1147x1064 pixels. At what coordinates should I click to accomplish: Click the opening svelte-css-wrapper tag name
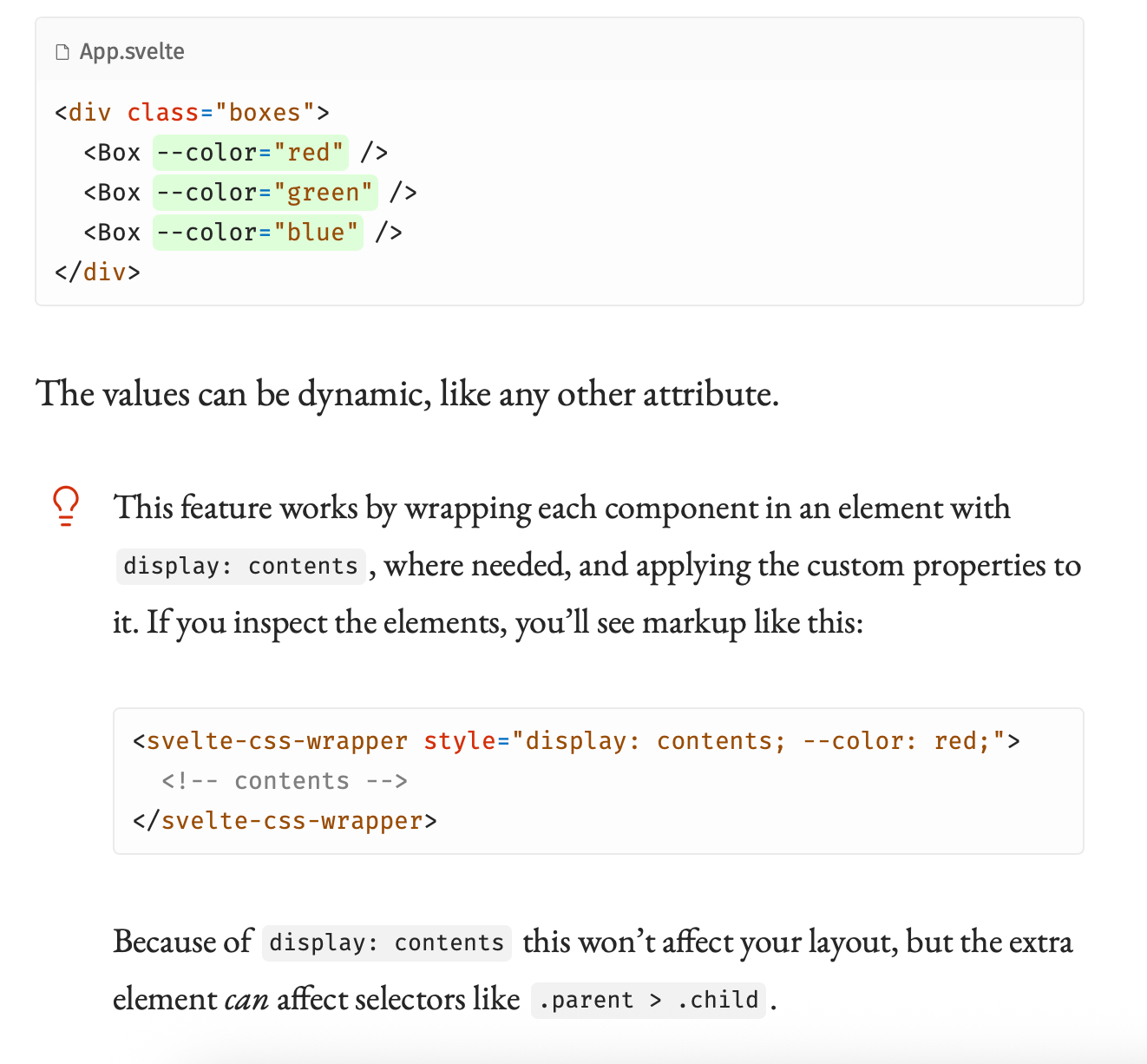tap(277, 741)
